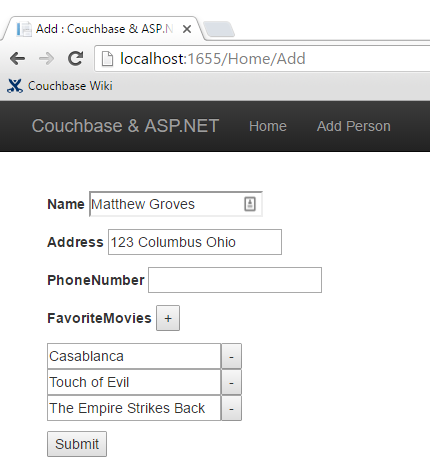
Task: Reload the page with the refresh icon
Action: tap(76, 58)
